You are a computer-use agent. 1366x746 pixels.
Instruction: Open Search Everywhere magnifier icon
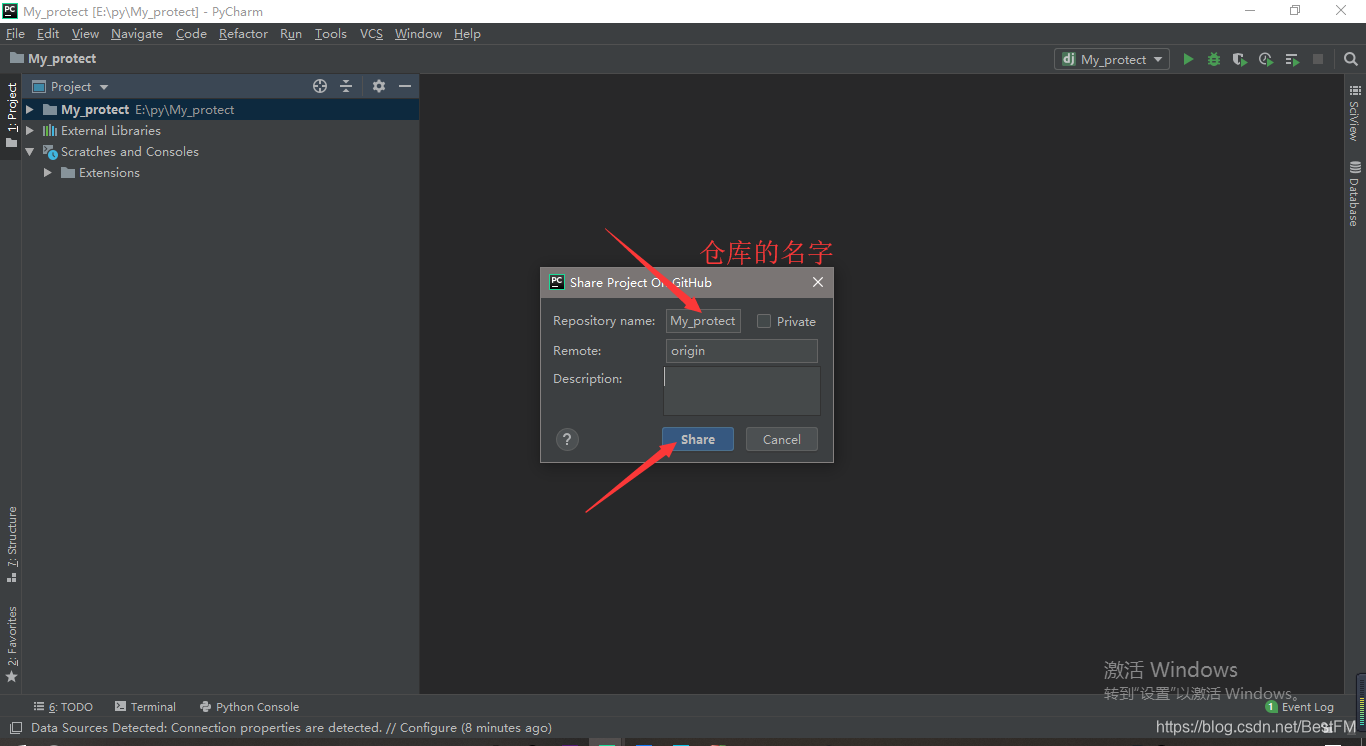(x=1351, y=59)
